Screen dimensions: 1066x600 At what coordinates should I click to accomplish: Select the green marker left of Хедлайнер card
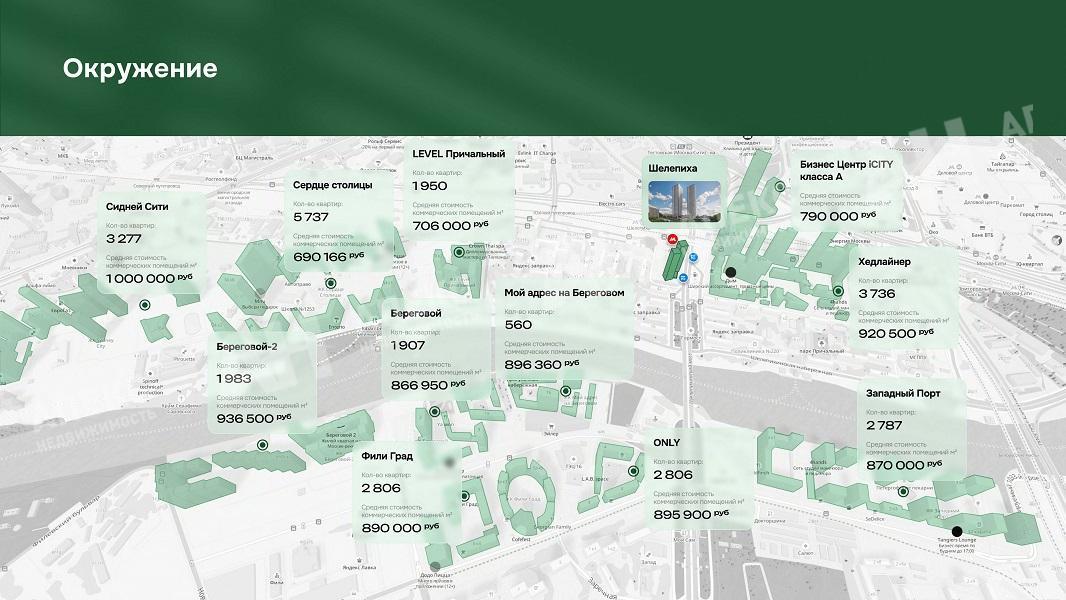(x=838, y=291)
